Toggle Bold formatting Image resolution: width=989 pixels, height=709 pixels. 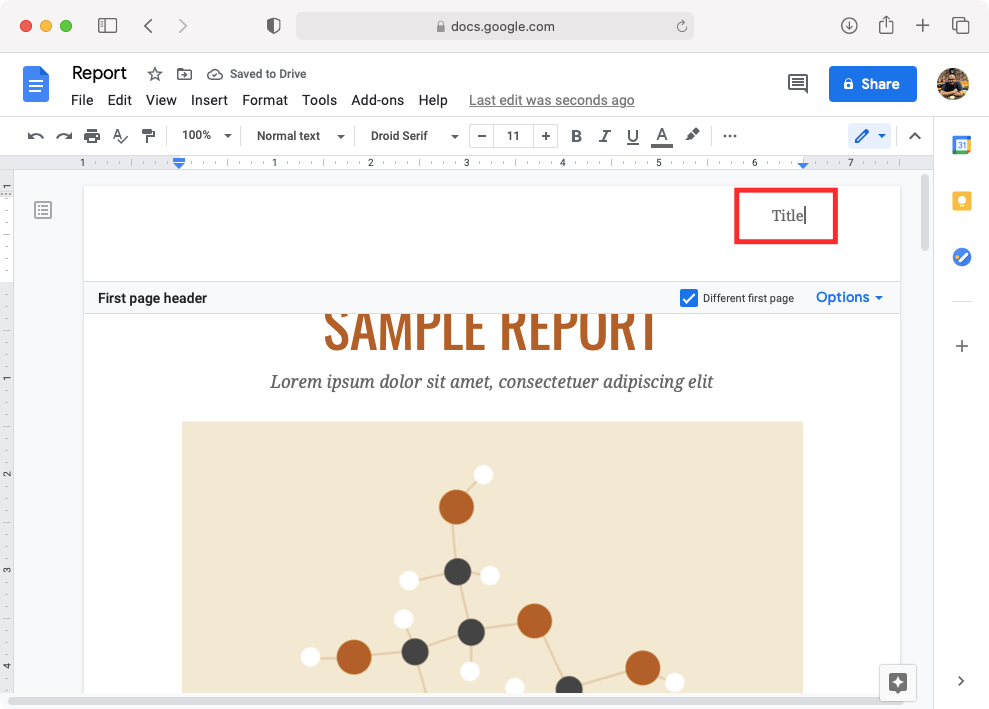point(576,136)
